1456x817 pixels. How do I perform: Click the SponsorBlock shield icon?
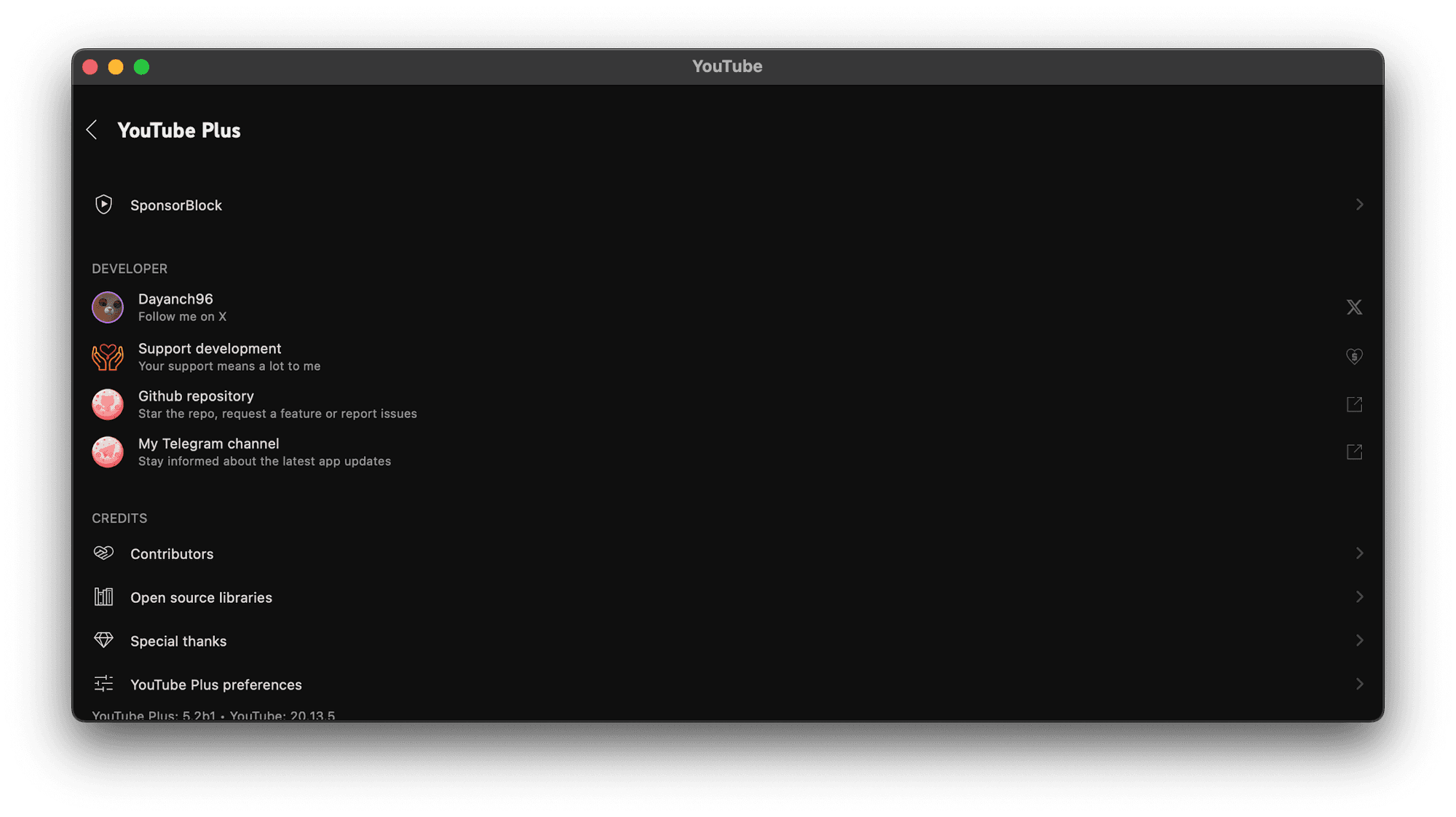(103, 205)
